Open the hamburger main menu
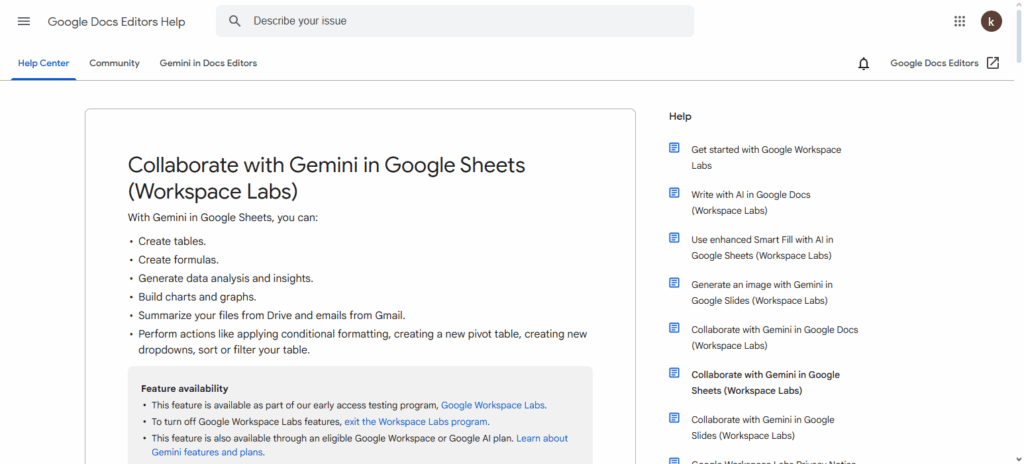This screenshot has height=464, width=1024. click(24, 21)
